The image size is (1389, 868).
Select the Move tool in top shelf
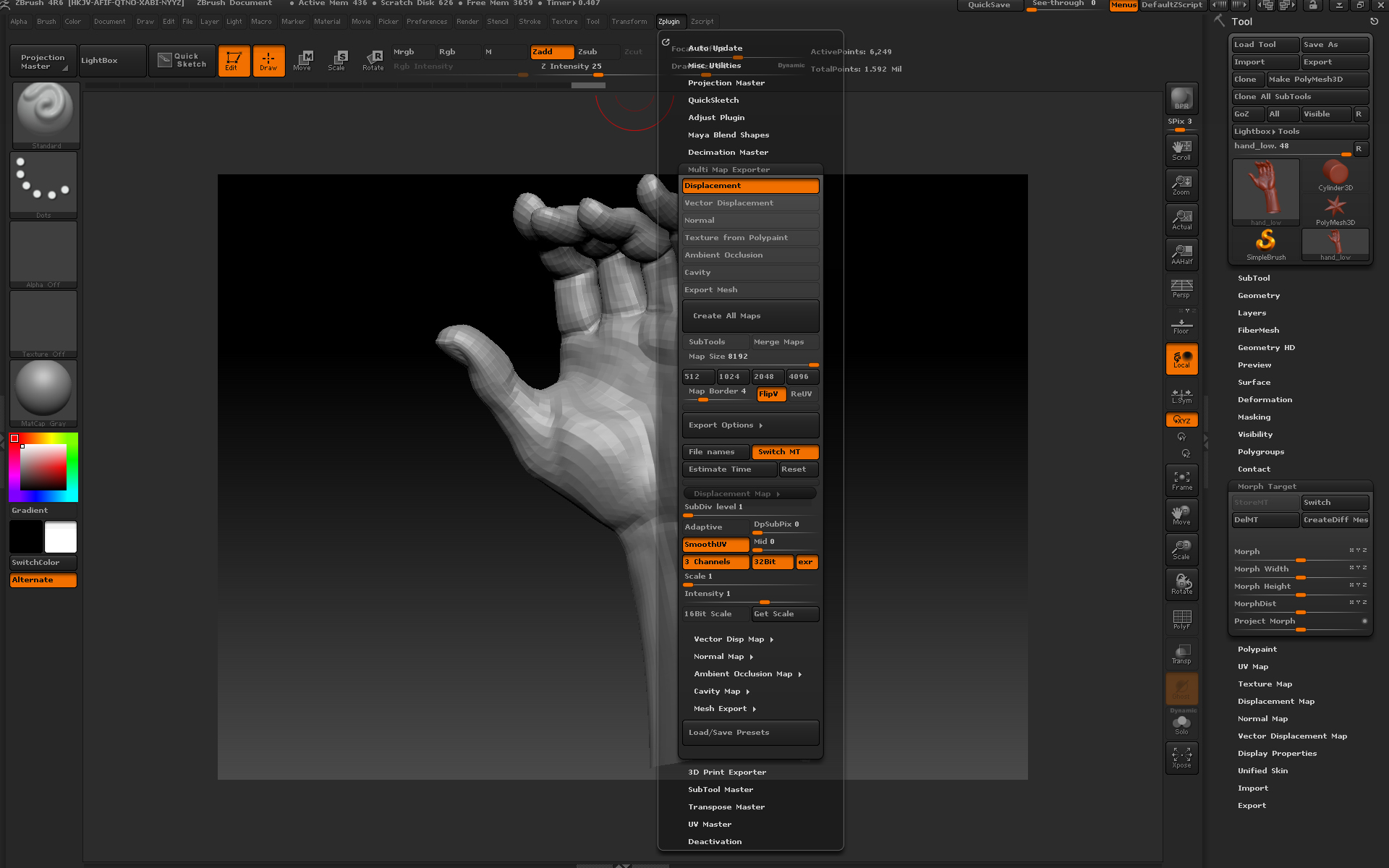pos(303,61)
